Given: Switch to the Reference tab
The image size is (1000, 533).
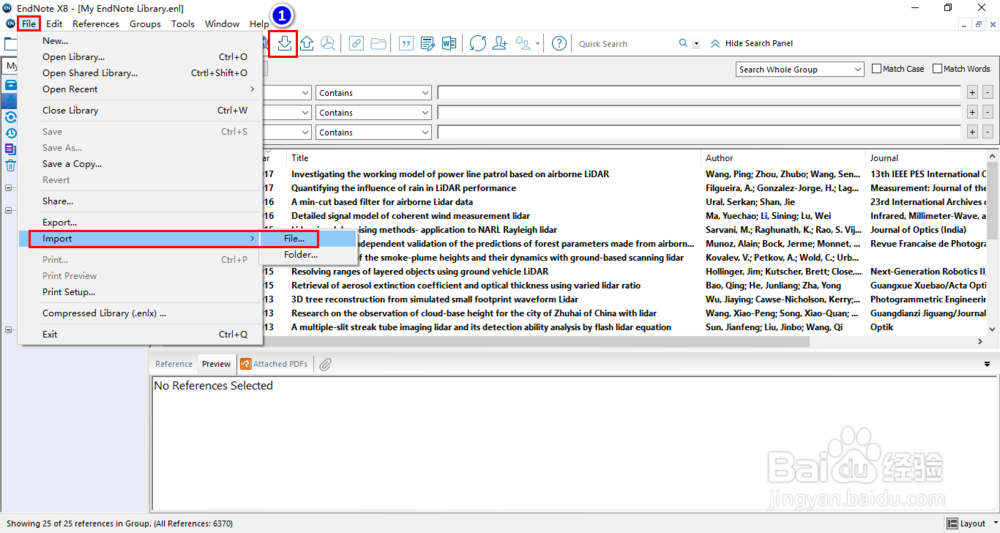Looking at the screenshot, I should (173, 364).
